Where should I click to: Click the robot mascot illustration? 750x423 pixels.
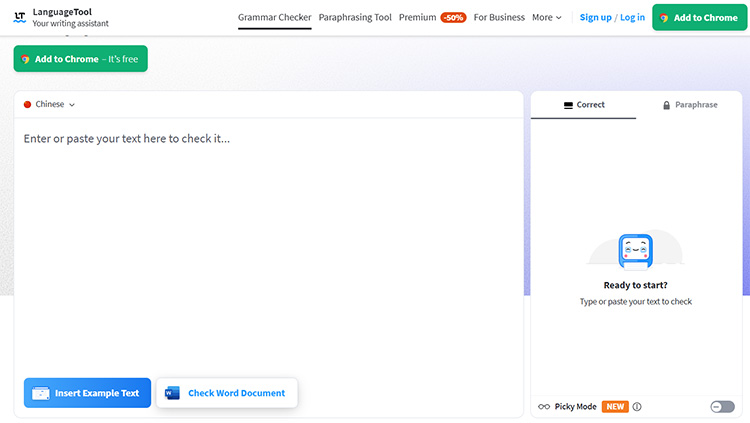[635, 251]
